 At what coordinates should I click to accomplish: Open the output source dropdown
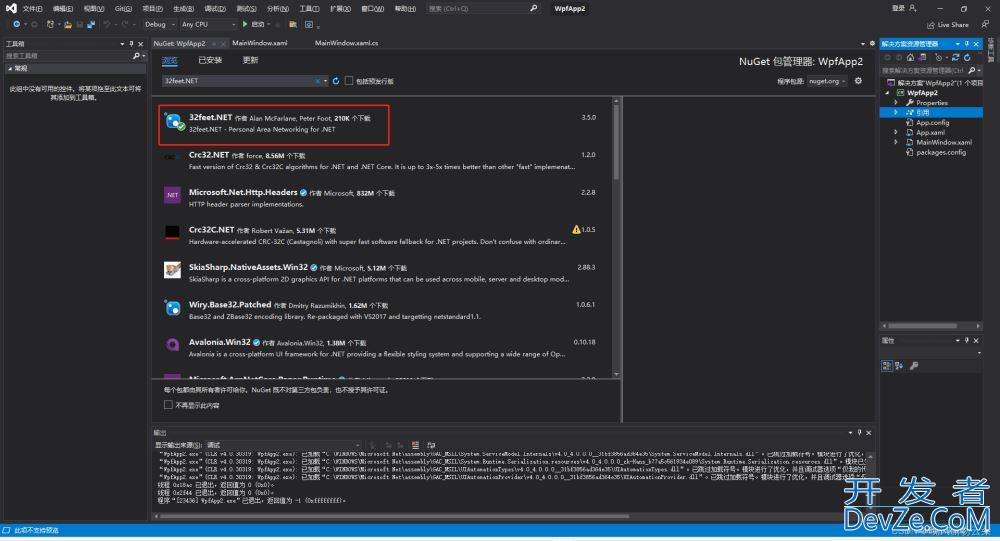click(283, 445)
